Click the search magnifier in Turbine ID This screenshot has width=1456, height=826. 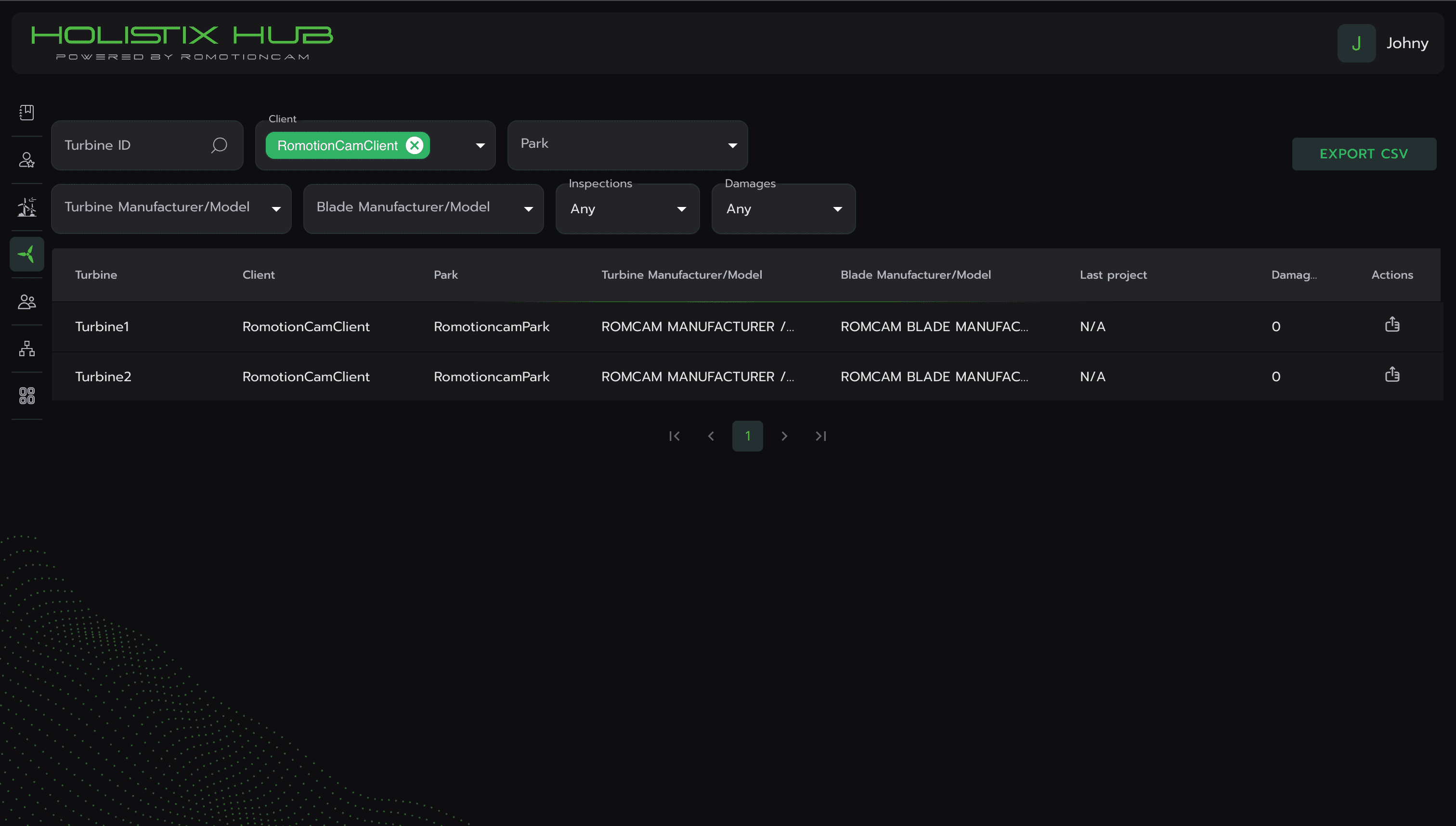tap(219, 145)
